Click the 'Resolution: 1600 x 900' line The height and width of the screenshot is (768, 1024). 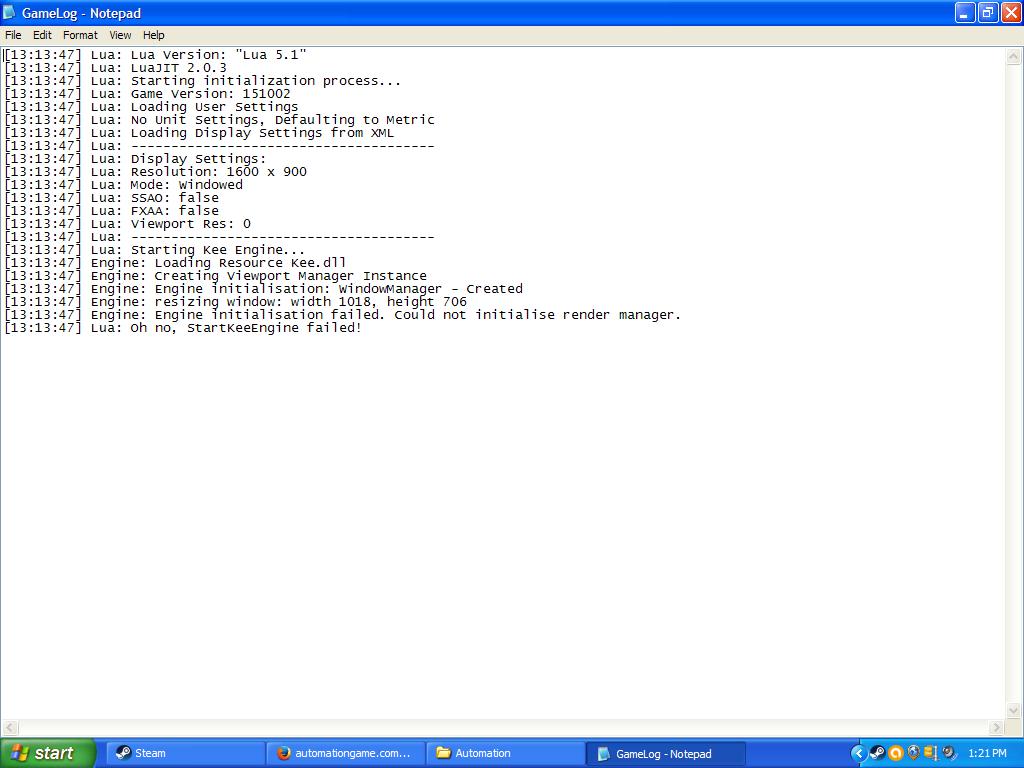[155, 172]
